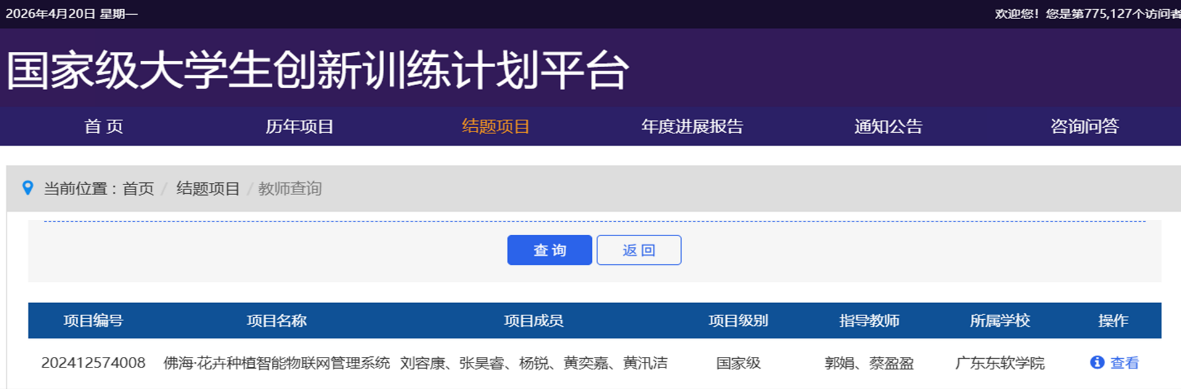Click the 返回 button
The width and height of the screenshot is (1181, 389).
[639, 250]
